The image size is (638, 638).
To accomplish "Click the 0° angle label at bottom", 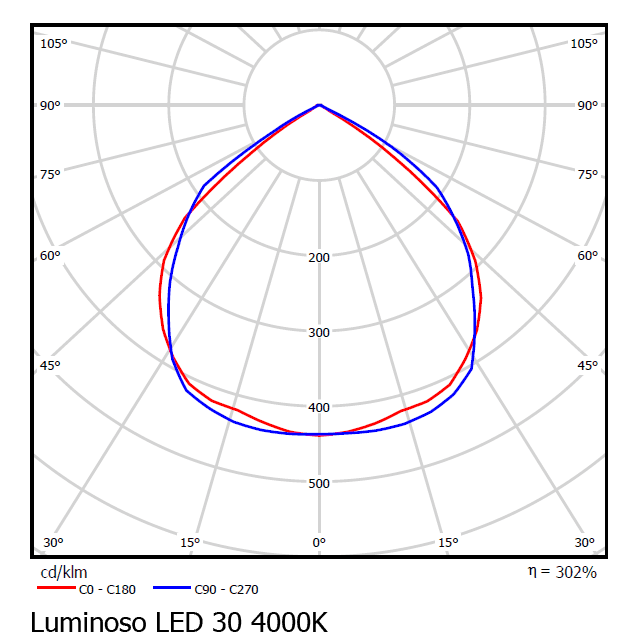I will (x=319, y=543).
